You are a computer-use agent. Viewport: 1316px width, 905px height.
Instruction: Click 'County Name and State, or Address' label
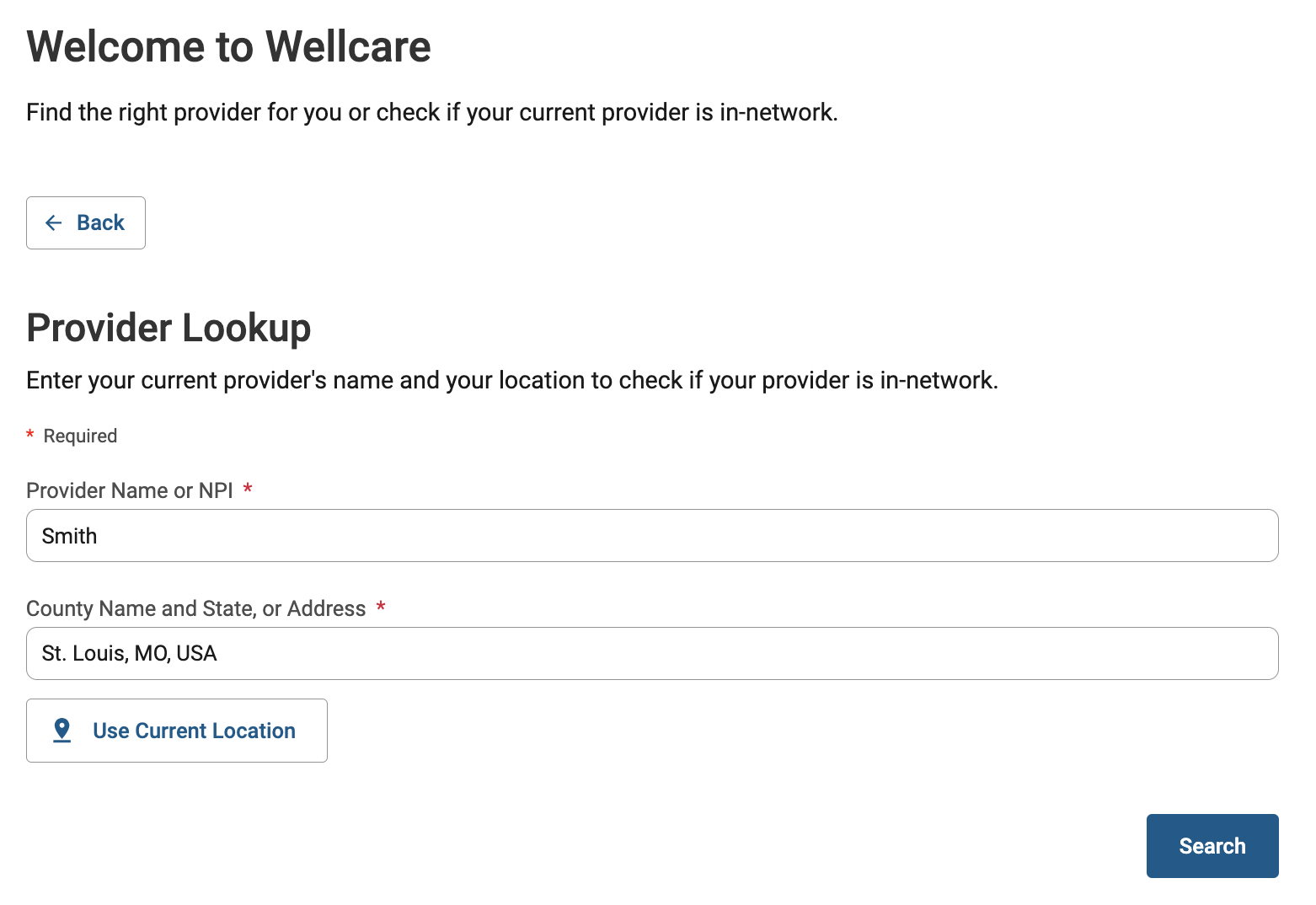[195, 608]
